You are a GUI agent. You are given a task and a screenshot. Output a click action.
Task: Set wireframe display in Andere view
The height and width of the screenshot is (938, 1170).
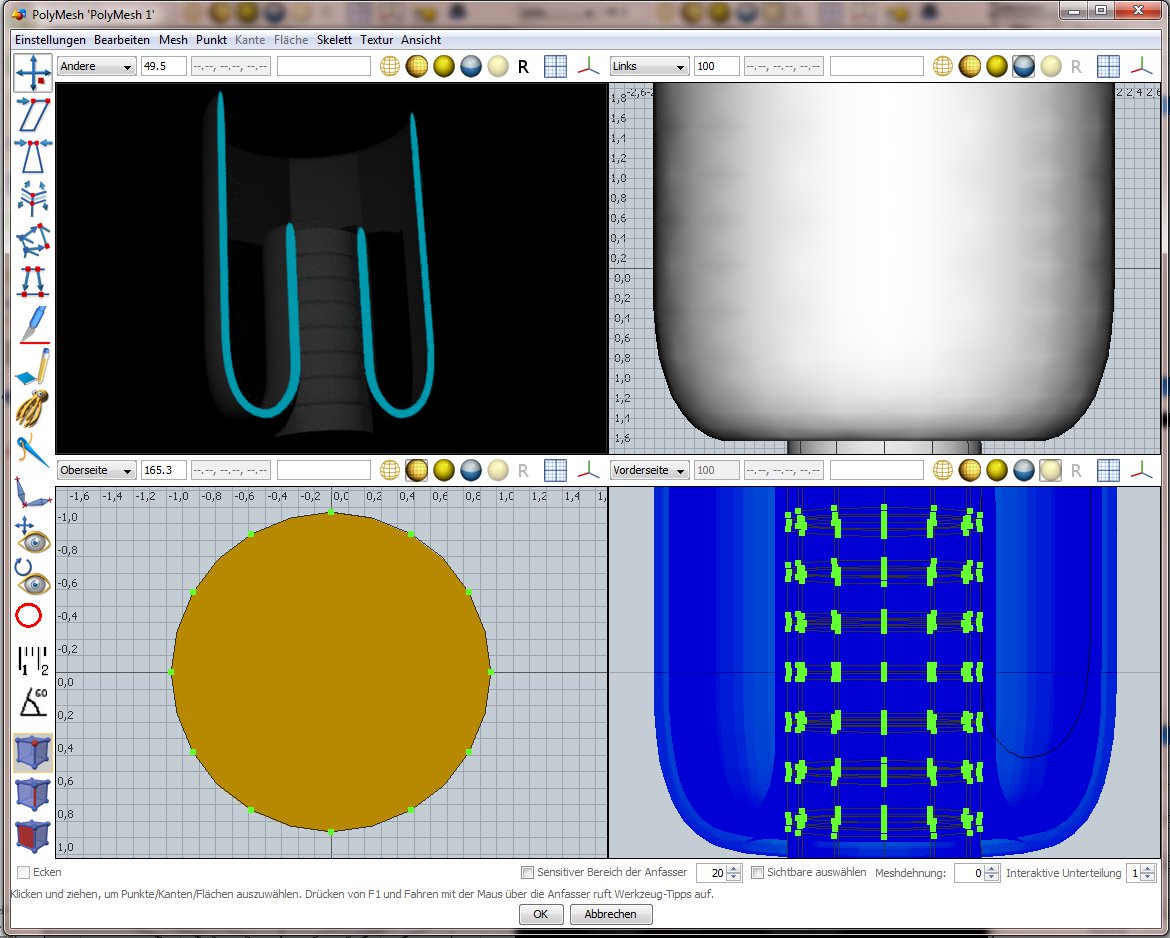[390, 66]
